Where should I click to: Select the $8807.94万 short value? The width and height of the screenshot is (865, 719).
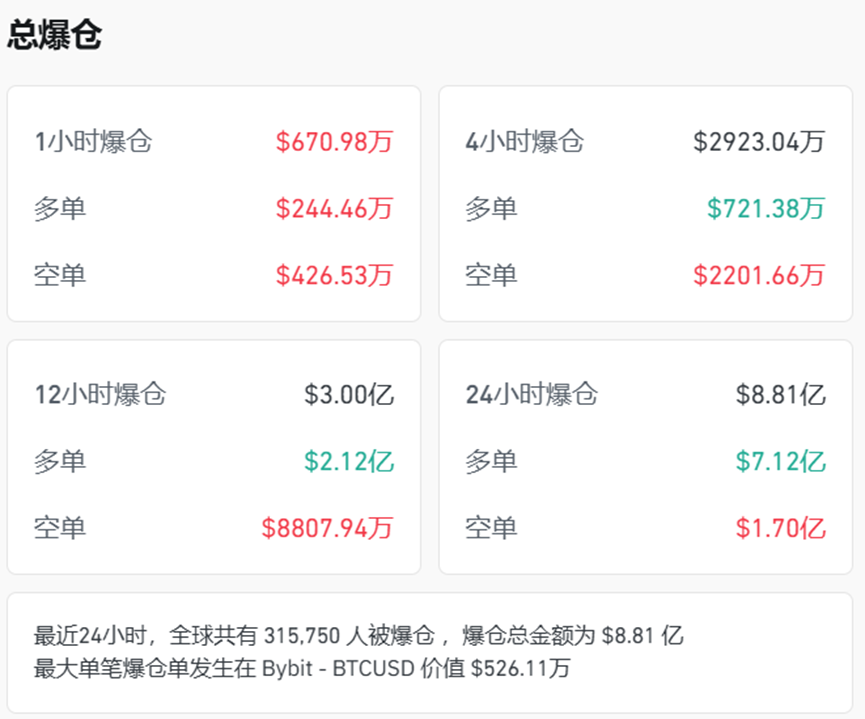327,528
